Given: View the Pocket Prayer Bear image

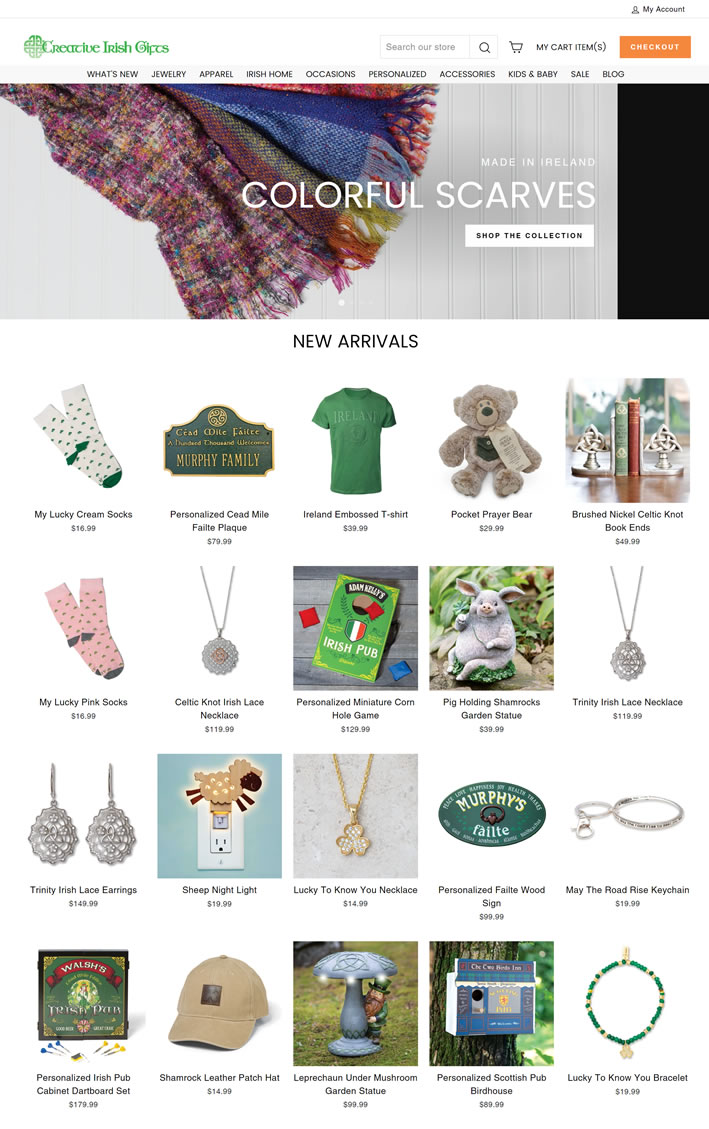Looking at the screenshot, I should (x=492, y=439).
